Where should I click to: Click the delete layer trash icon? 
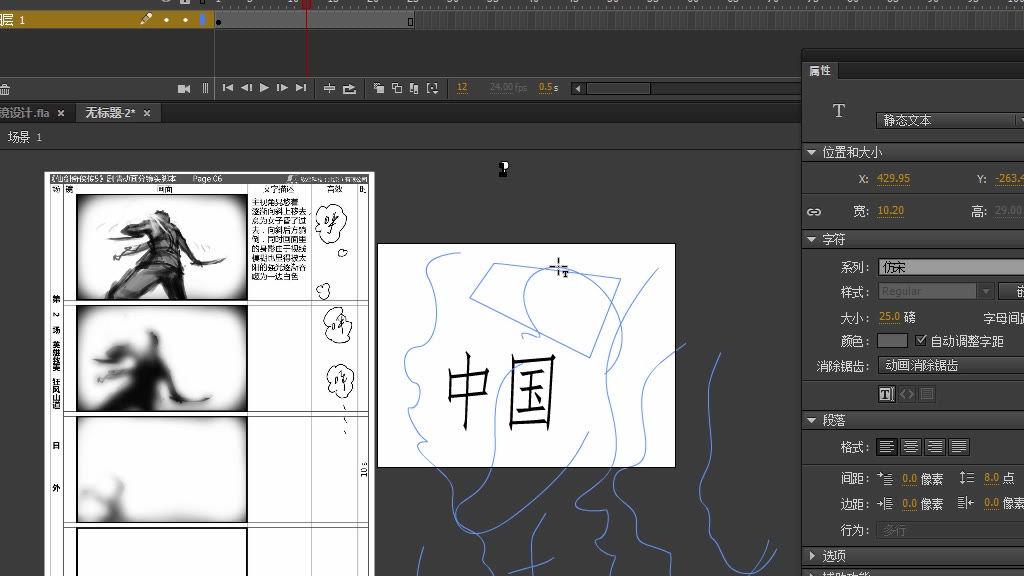pos(5,89)
